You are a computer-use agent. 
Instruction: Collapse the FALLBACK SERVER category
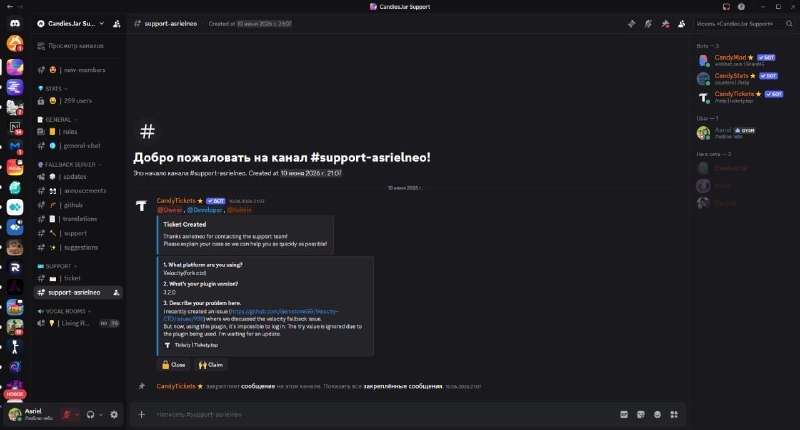pos(69,165)
